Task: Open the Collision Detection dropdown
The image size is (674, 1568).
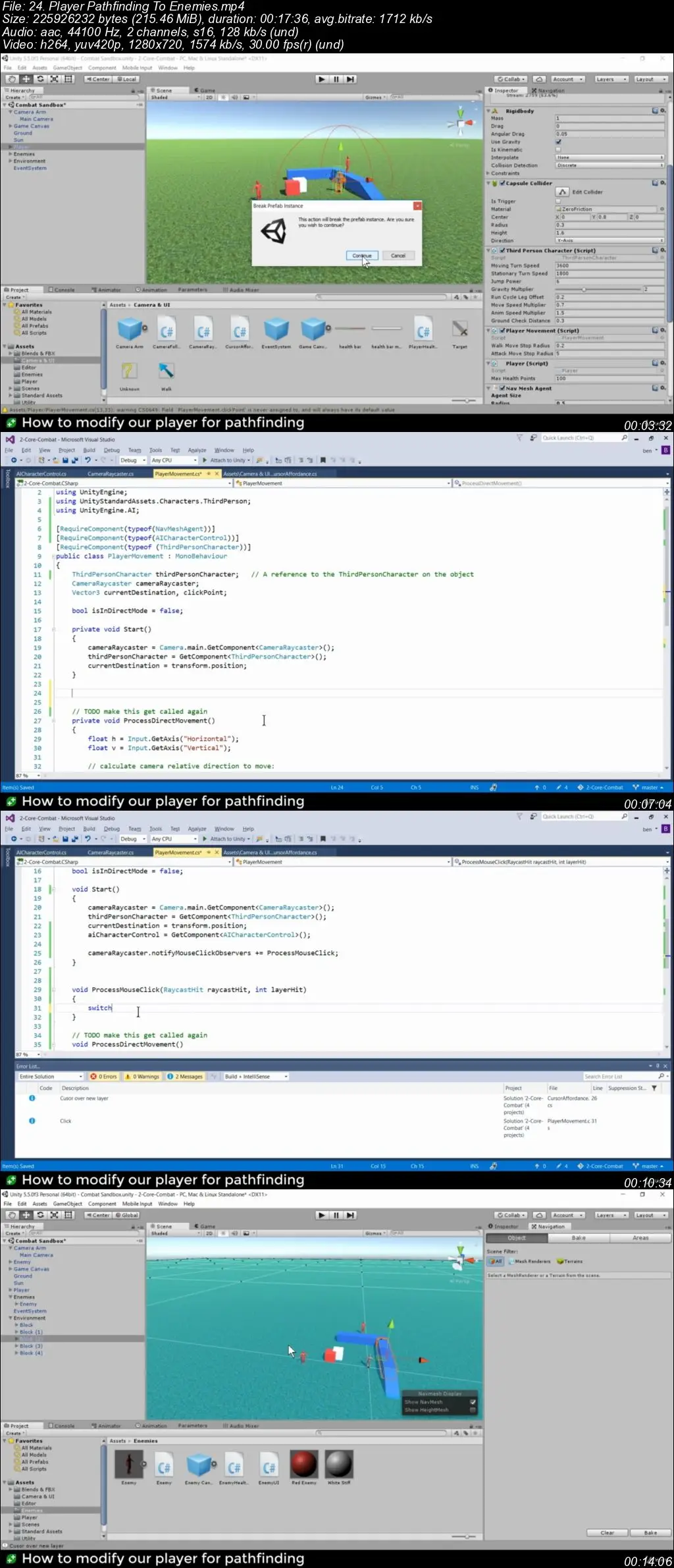Action: (x=609, y=165)
